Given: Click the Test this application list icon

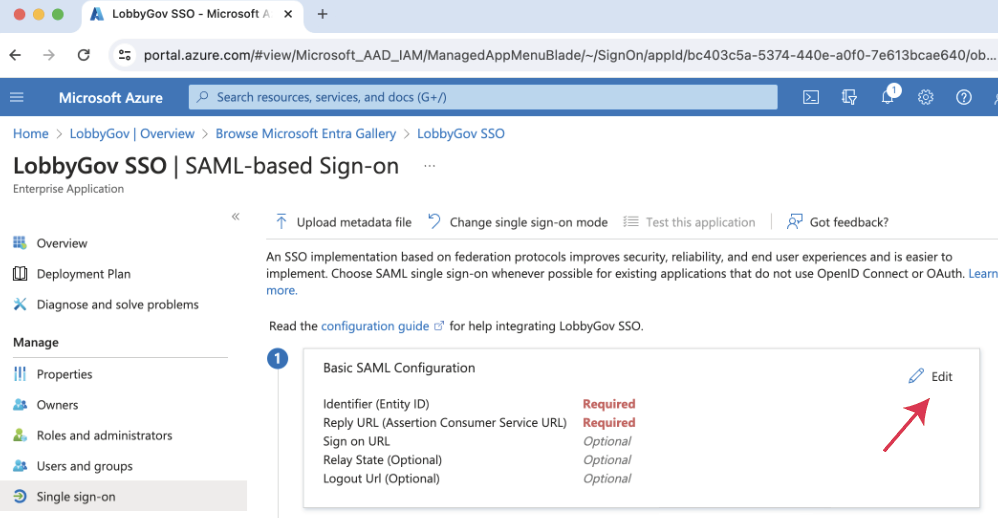Looking at the screenshot, I should click(x=631, y=221).
